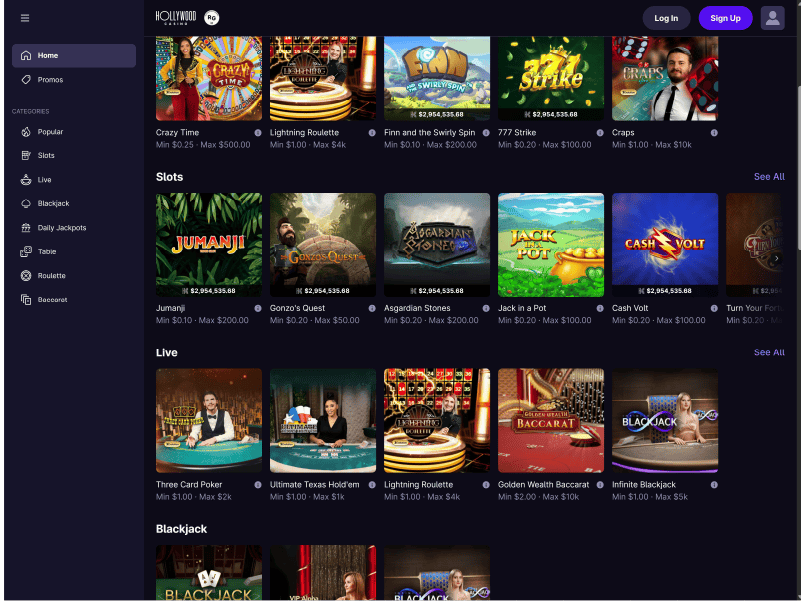The height and width of the screenshot is (601, 801).
Task: Open the Three Card Poker thumbnail
Action: click(x=209, y=421)
